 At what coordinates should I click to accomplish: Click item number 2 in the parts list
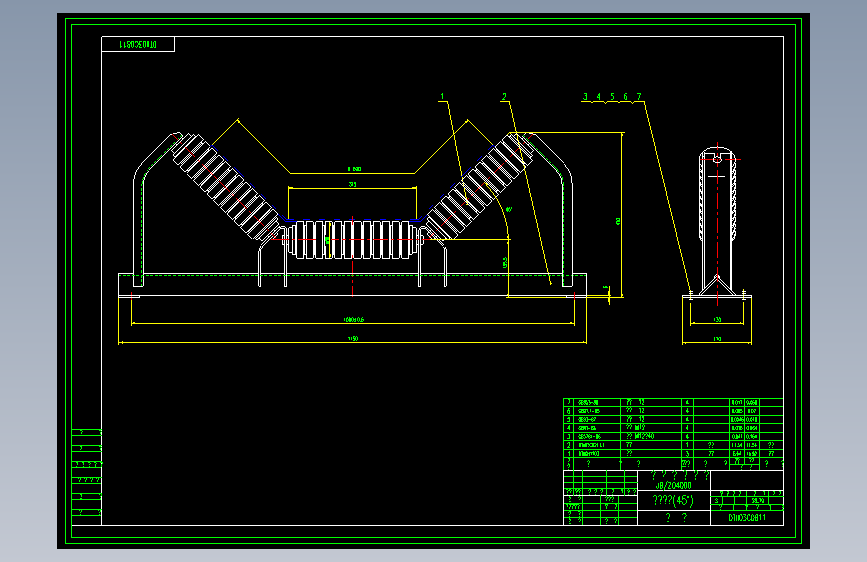pyautogui.click(x=568, y=445)
